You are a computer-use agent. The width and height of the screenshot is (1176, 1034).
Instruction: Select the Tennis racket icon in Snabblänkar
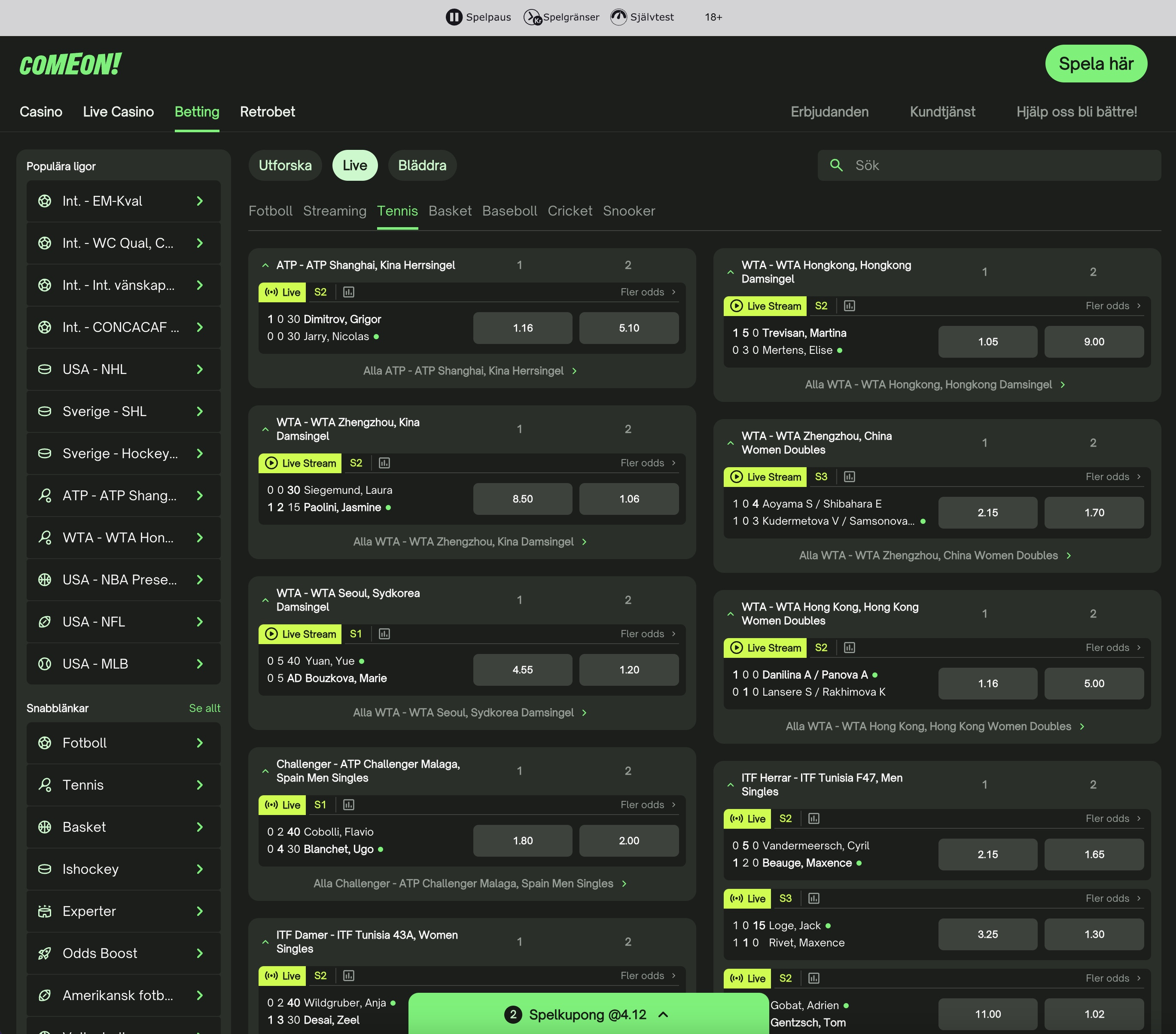[x=45, y=785]
